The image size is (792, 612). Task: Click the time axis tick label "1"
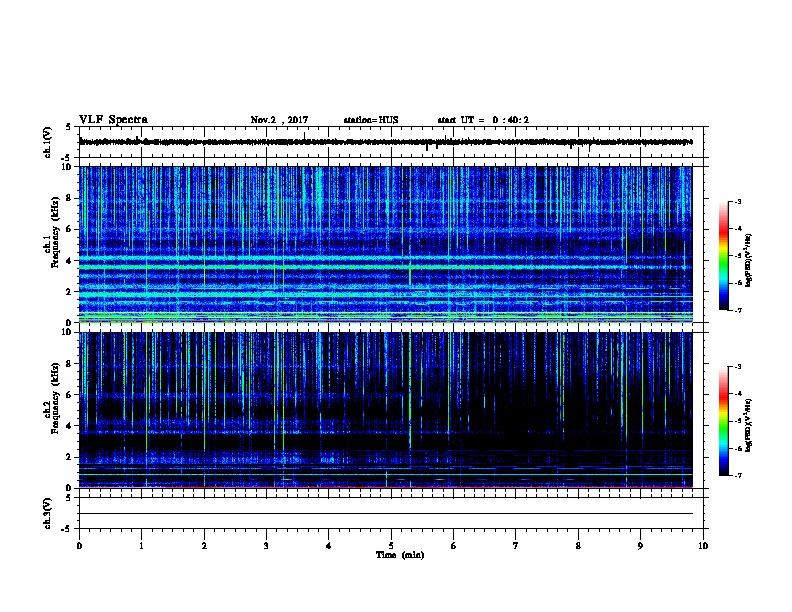[x=141, y=546]
